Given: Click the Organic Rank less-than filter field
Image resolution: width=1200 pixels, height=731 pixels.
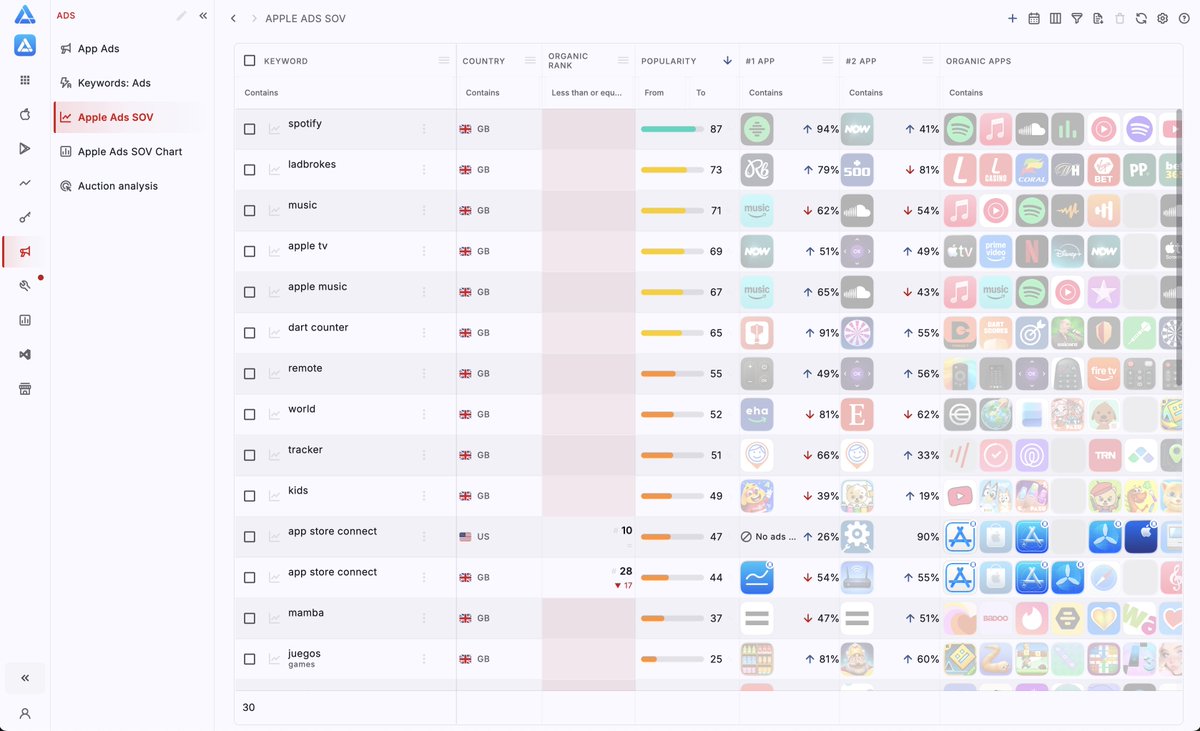Looking at the screenshot, I should click(x=588, y=93).
